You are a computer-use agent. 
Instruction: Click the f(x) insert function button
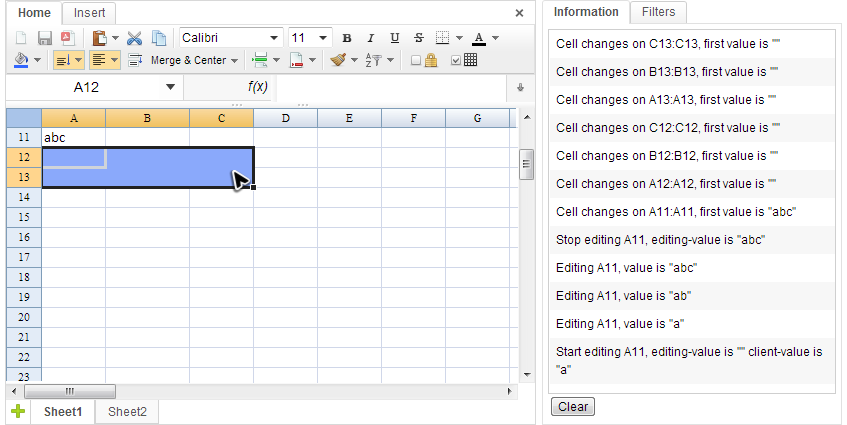coord(257,87)
